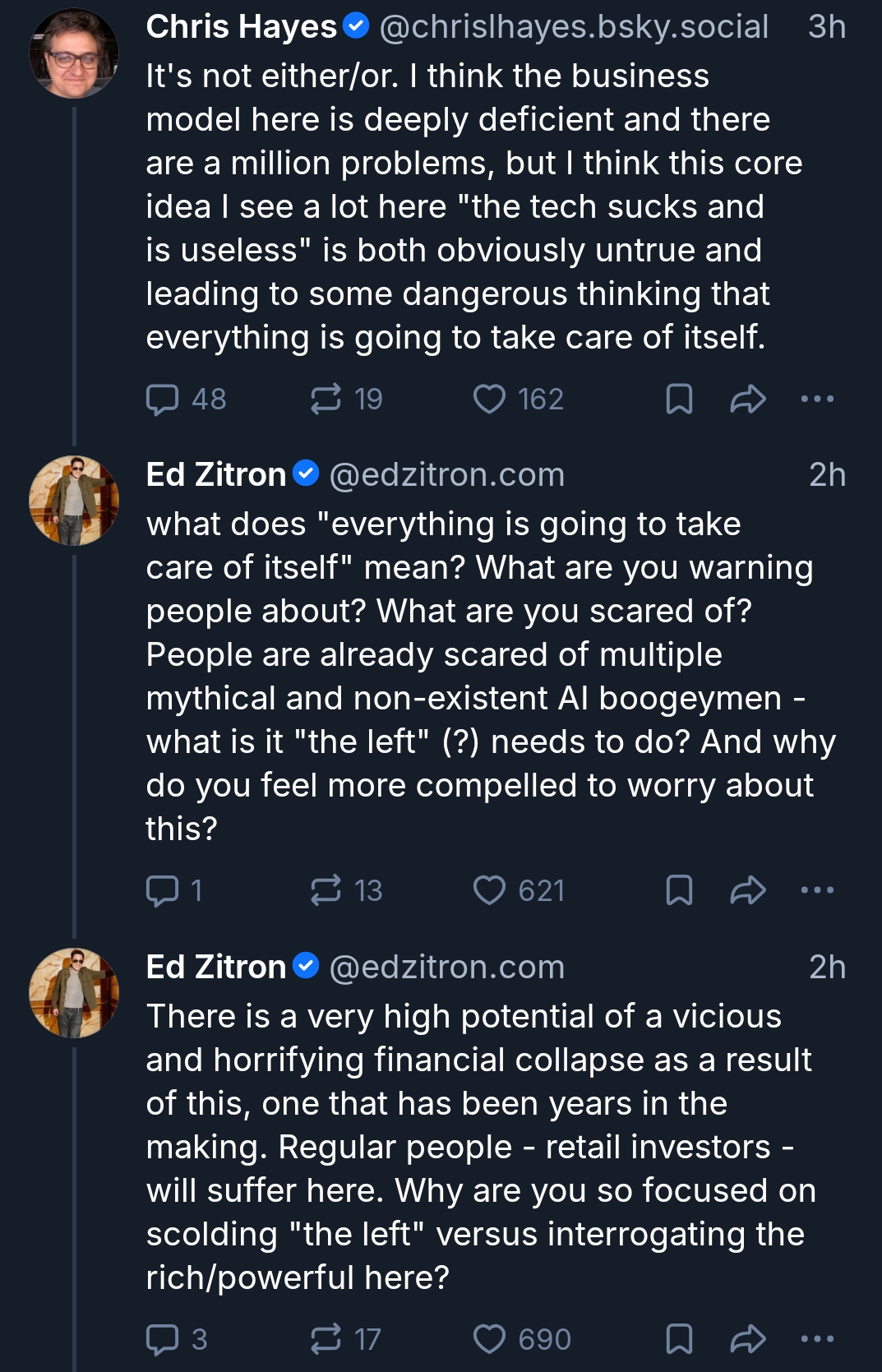The width and height of the screenshot is (882, 1372).
Task: Bookmark Chris Hayes's post
Action: [x=679, y=400]
